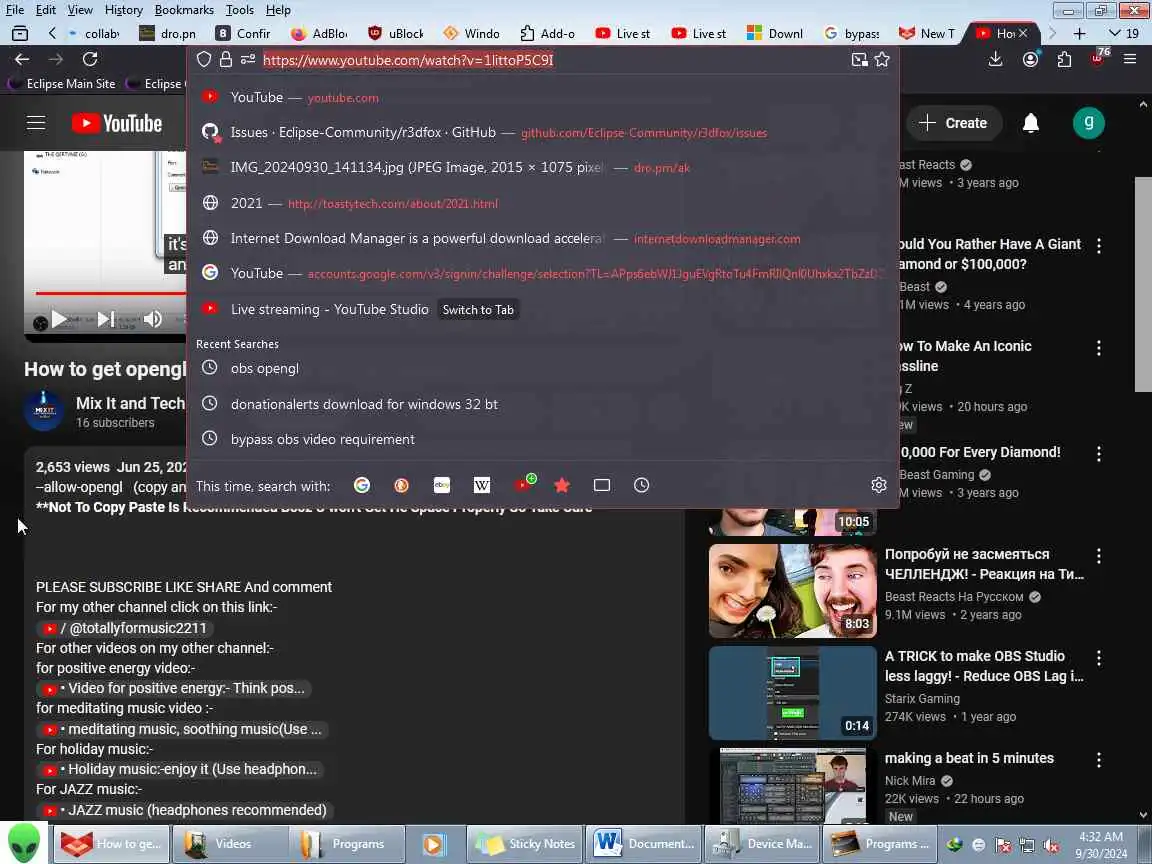Open options for 'For Every Diamond' video
The width and height of the screenshot is (1152, 864).
[1098, 454]
